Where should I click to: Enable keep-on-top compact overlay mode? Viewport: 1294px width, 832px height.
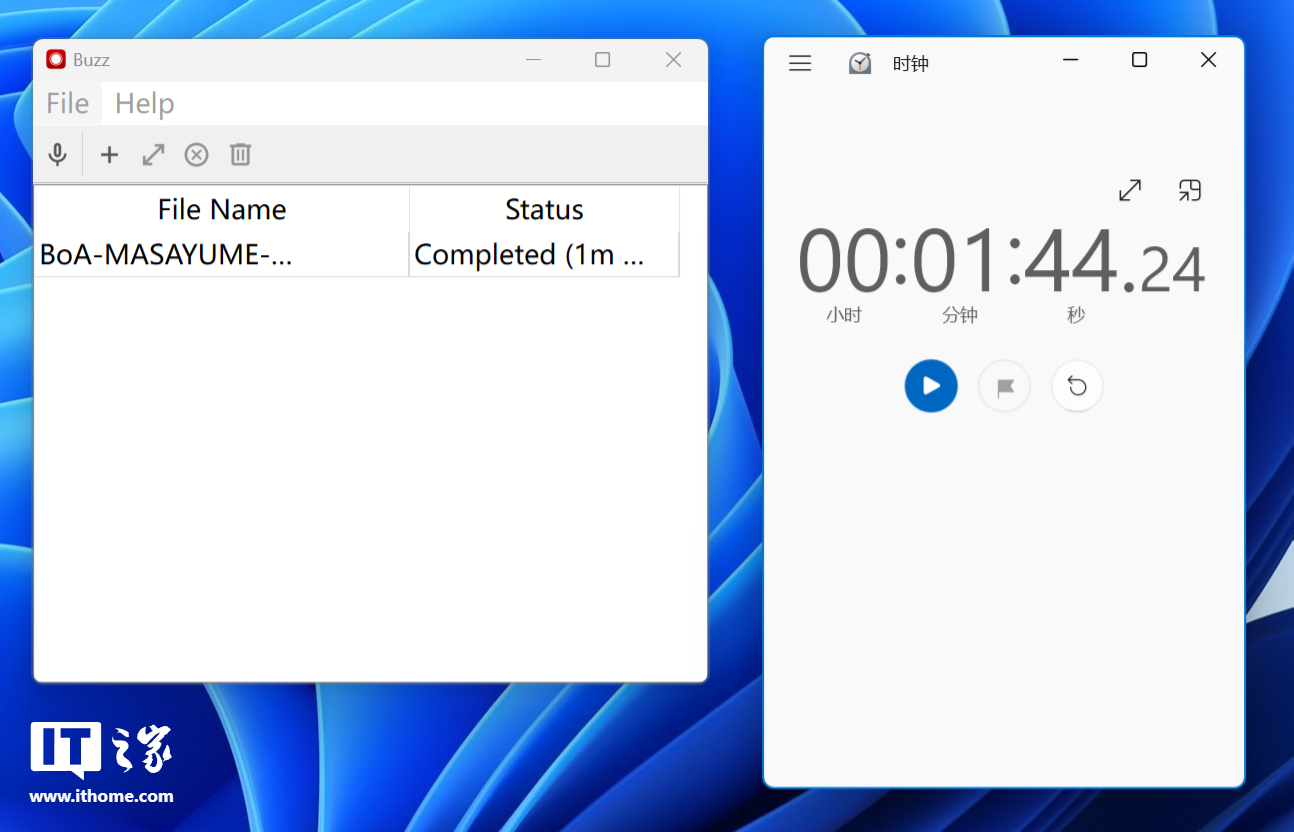1189,190
